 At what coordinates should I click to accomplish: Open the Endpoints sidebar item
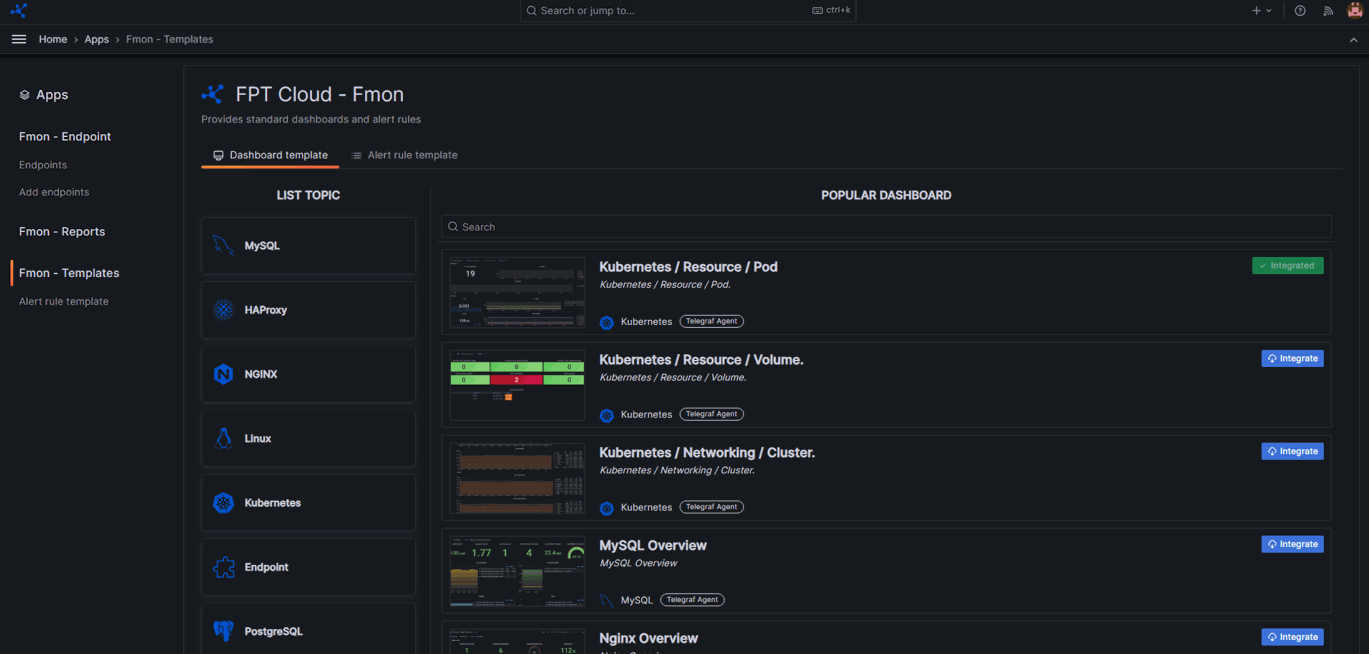[x=43, y=165]
